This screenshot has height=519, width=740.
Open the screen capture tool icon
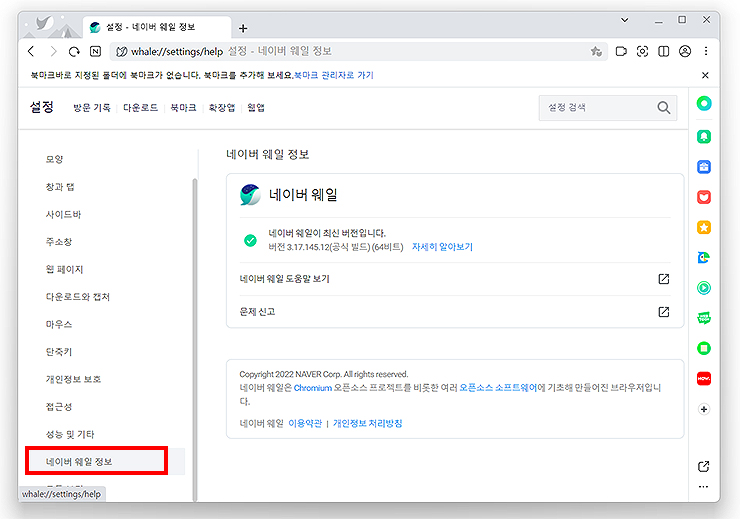642,51
